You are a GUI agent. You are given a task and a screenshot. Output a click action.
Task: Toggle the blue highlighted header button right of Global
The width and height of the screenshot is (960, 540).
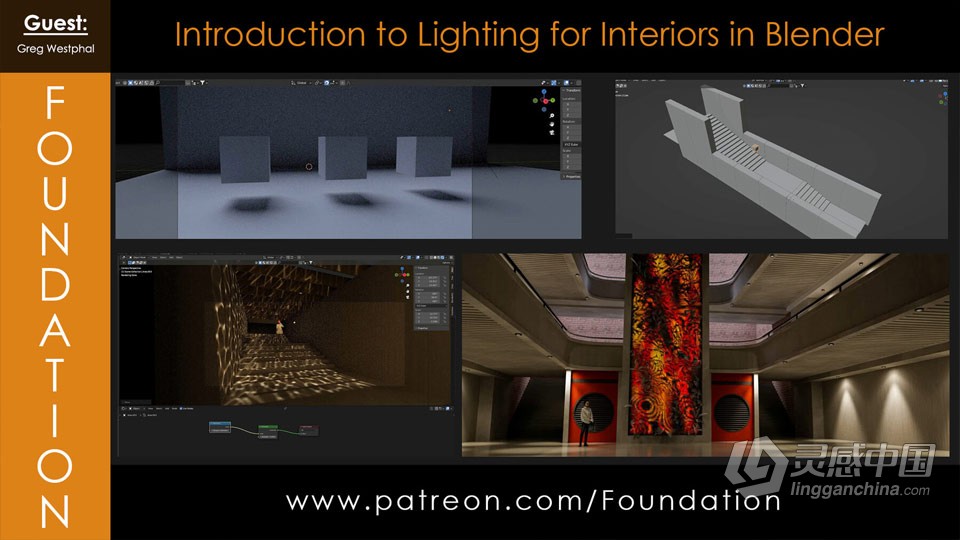click(x=326, y=83)
